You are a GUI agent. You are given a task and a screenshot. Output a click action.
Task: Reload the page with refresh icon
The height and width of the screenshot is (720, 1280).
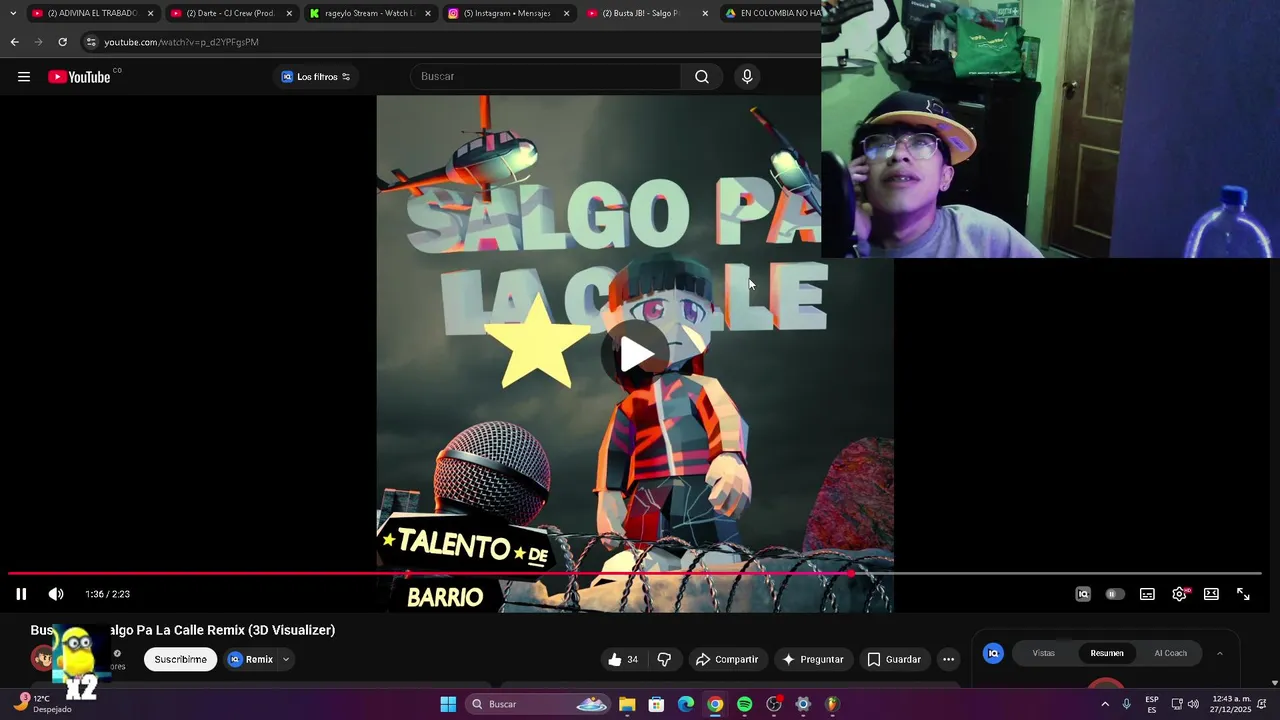(62, 42)
